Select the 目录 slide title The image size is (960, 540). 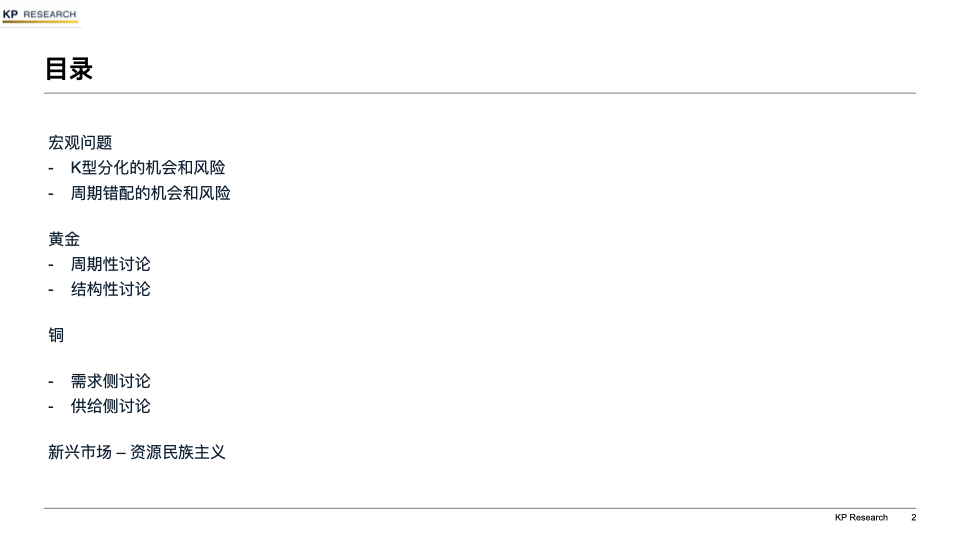coord(69,69)
